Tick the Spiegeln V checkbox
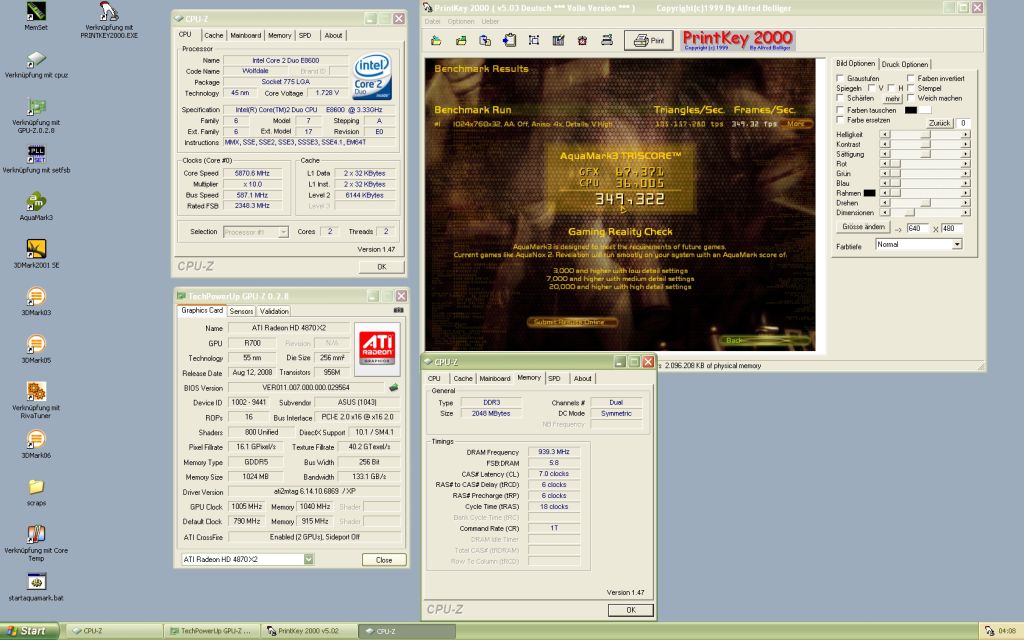Image resolution: width=1024 pixels, height=640 pixels. pyautogui.click(x=871, y=88)
